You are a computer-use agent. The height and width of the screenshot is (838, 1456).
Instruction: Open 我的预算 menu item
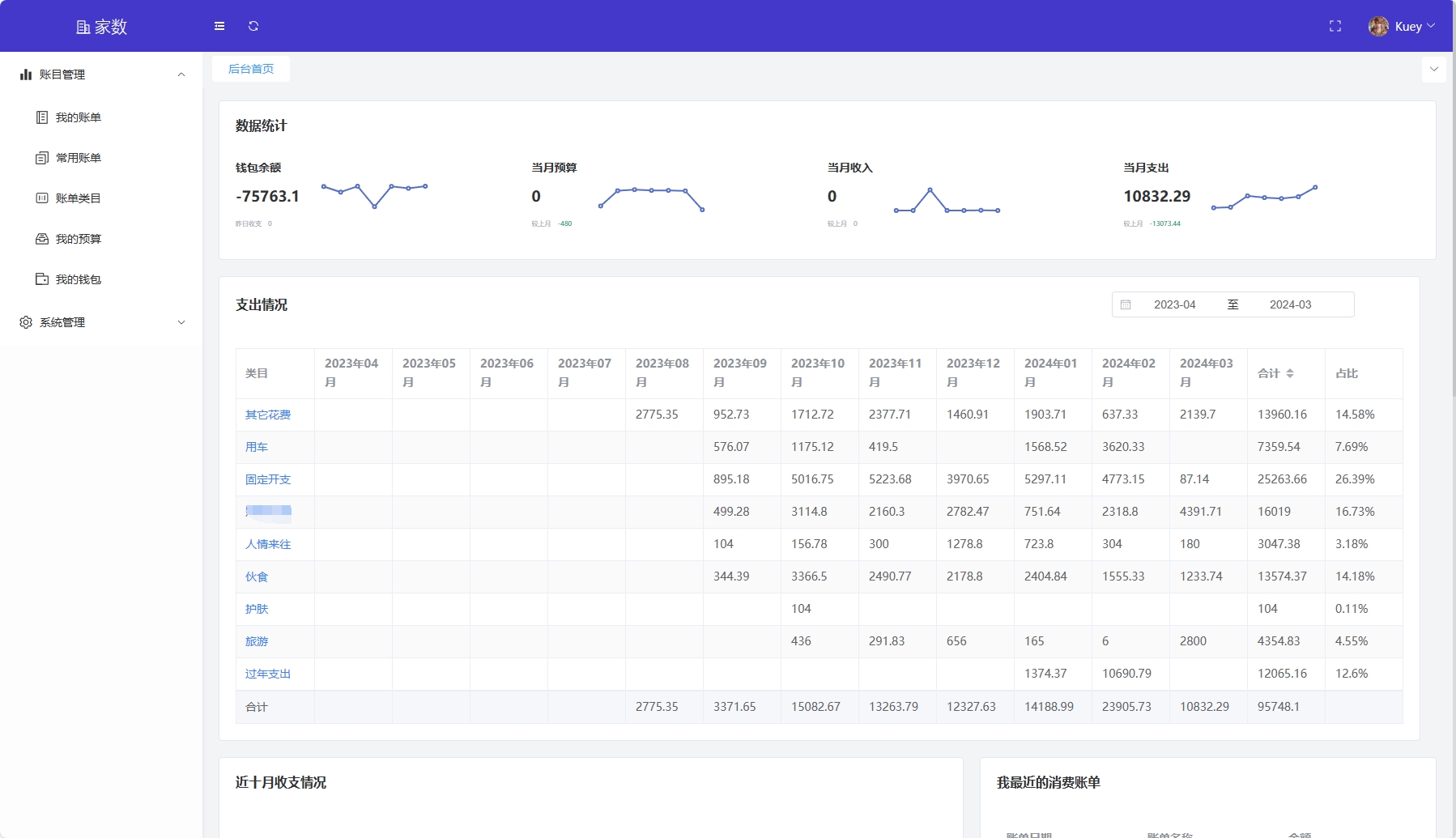(101, 239)
